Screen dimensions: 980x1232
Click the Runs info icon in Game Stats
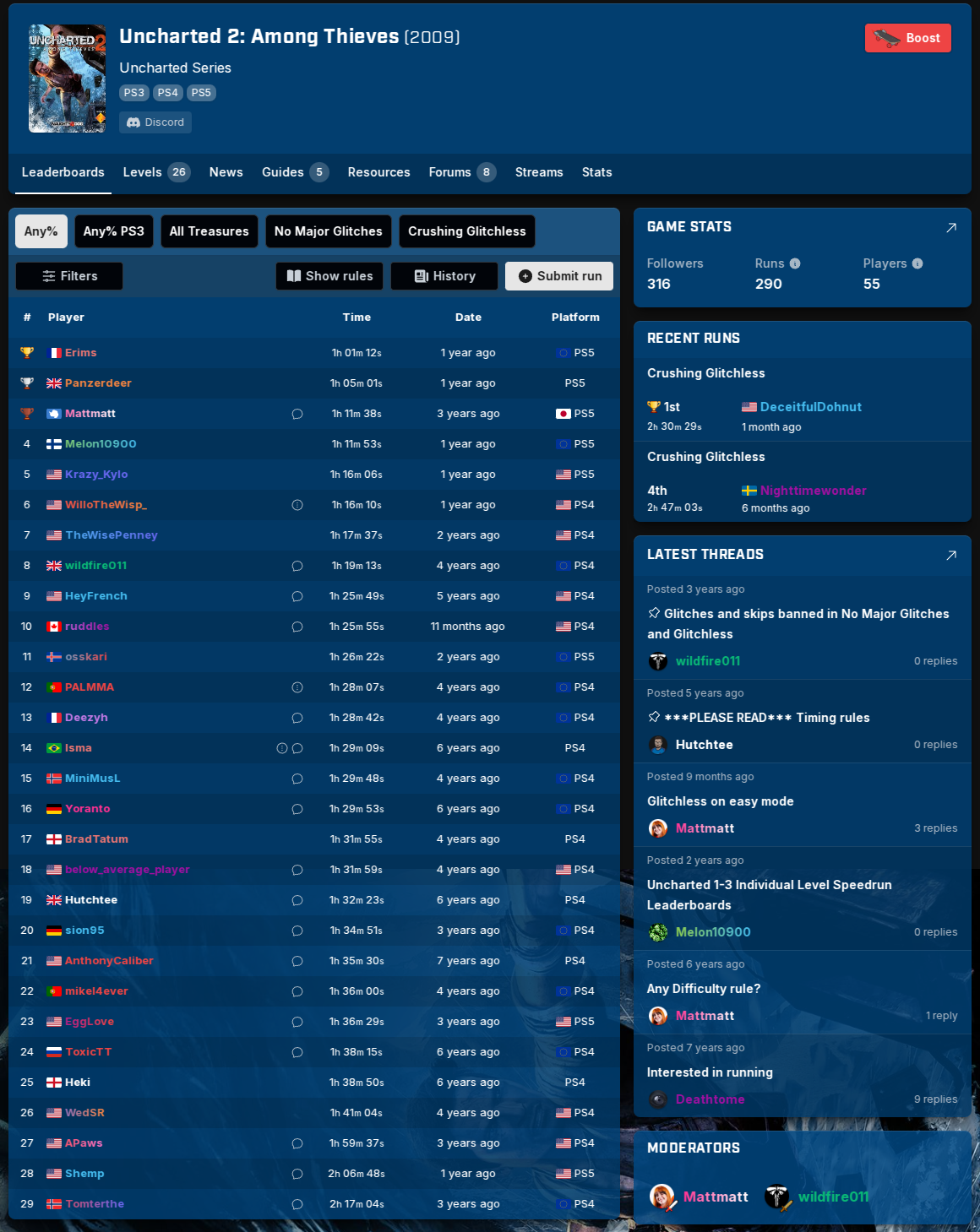coord(795,263)
